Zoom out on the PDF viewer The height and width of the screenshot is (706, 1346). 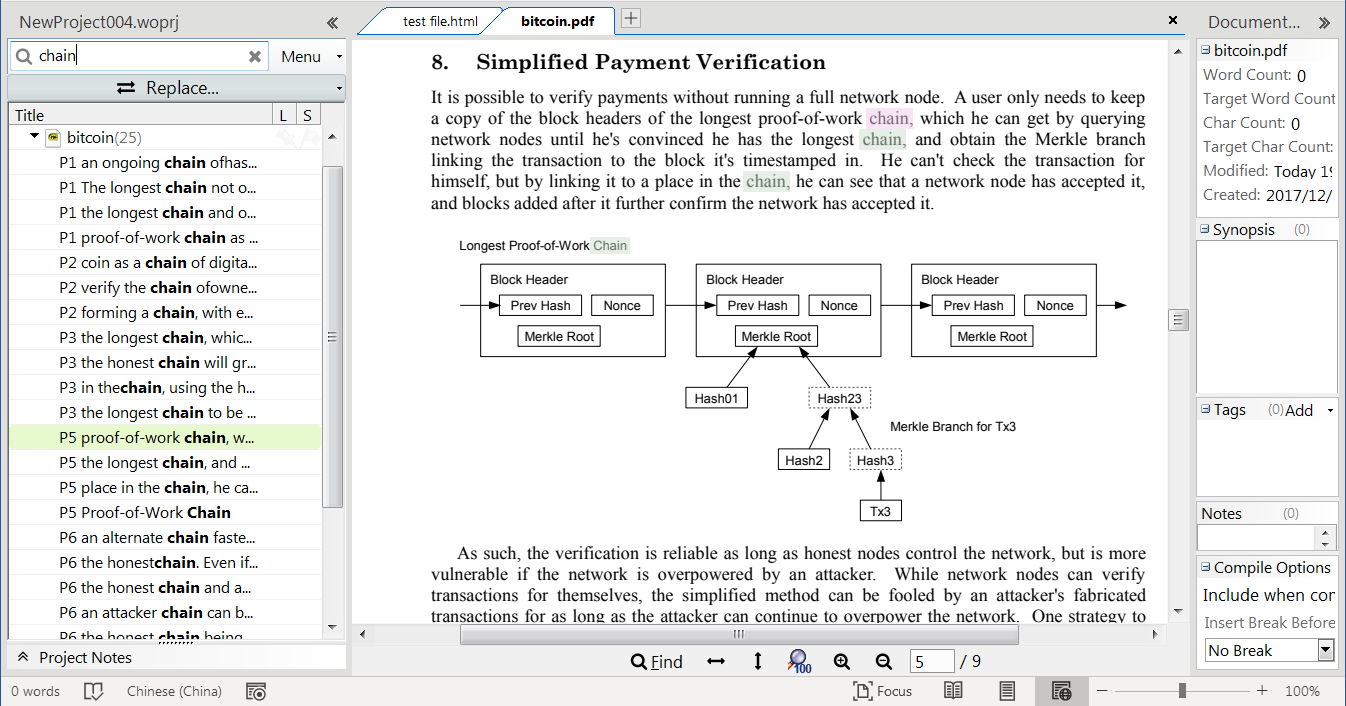883,661
